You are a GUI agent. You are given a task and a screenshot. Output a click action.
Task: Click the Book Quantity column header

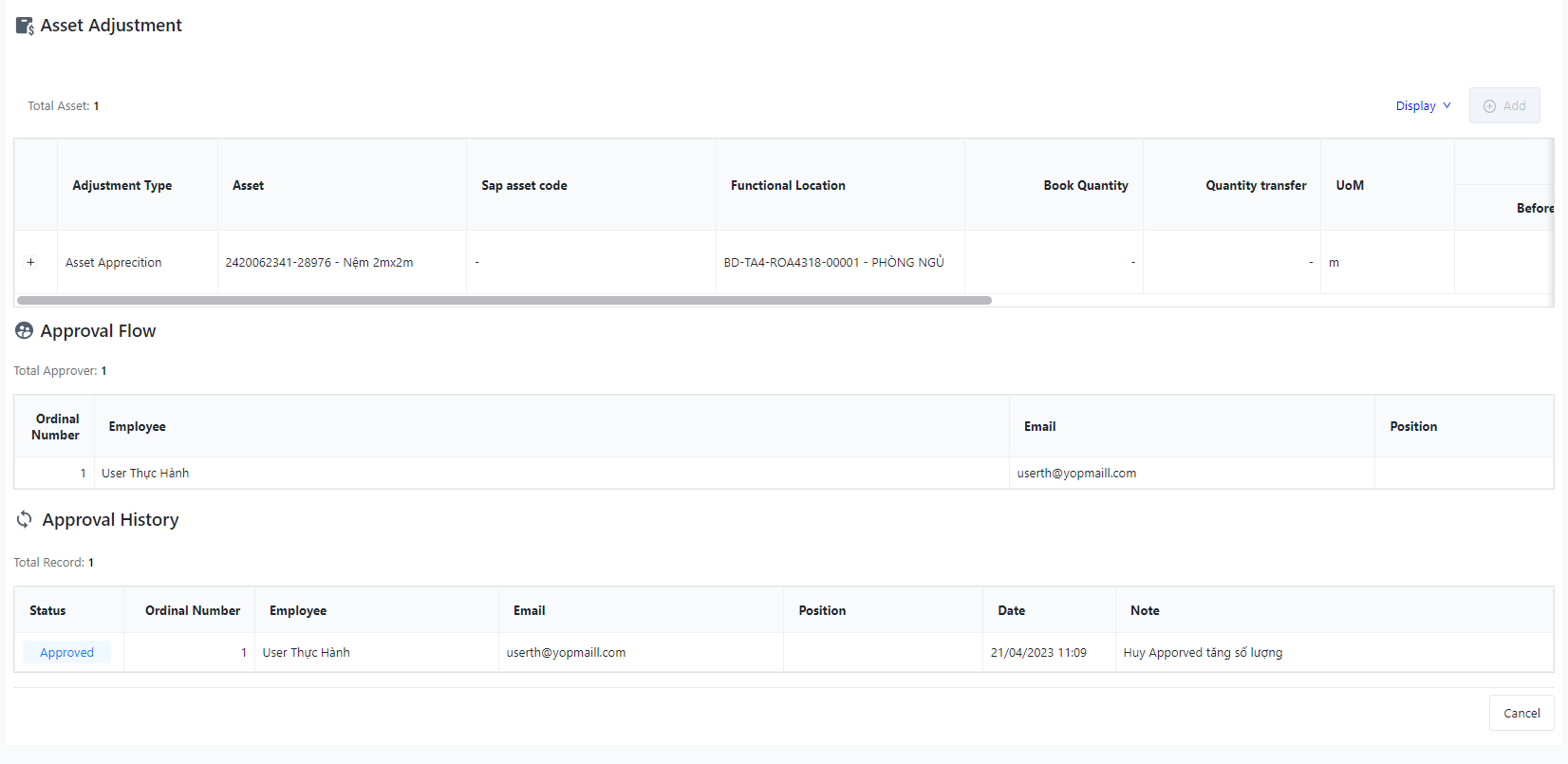pos(1085,186)
